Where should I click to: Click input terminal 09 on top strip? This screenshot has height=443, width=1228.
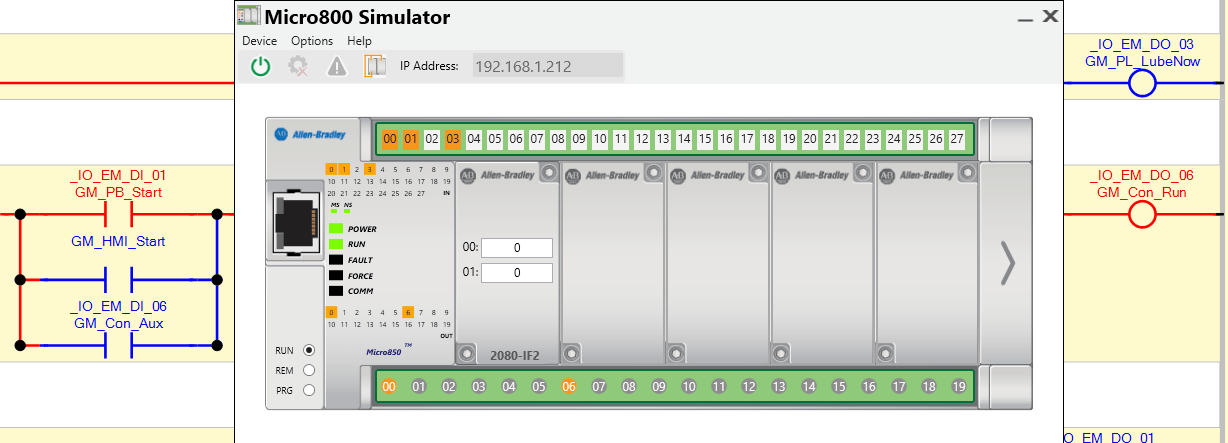click(x=579, y=138)
